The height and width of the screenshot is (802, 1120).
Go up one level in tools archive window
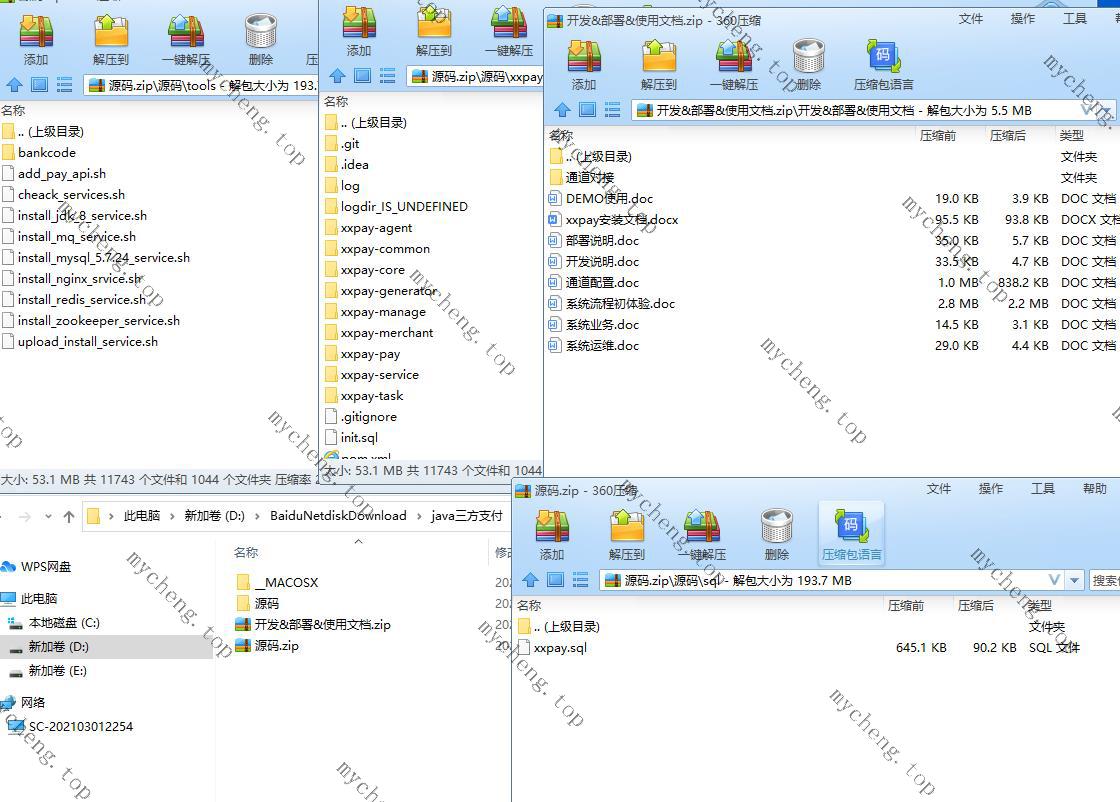15,85
